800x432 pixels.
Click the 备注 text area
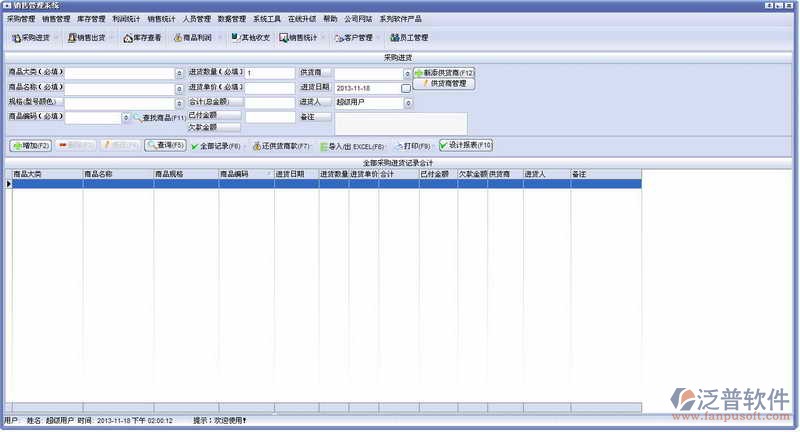click(400, 123)
